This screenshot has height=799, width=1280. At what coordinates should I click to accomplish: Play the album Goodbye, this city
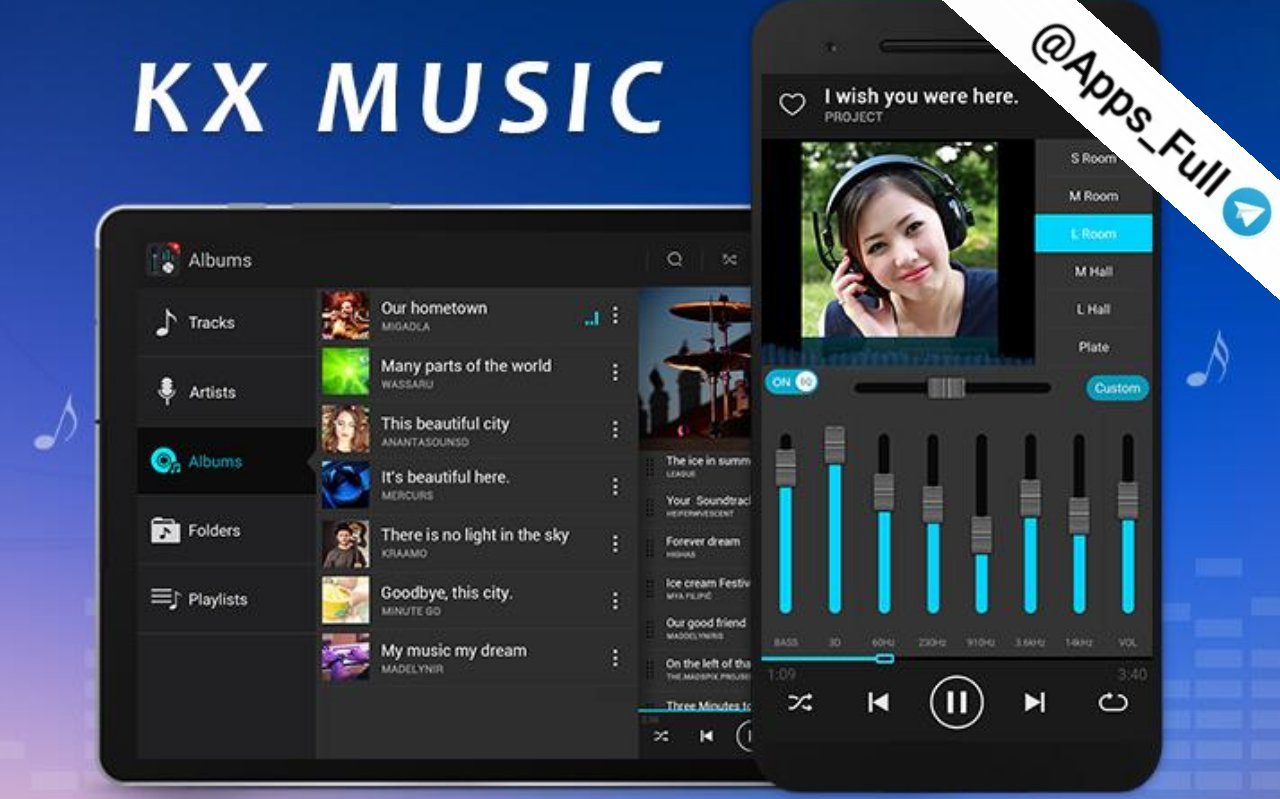476,600
